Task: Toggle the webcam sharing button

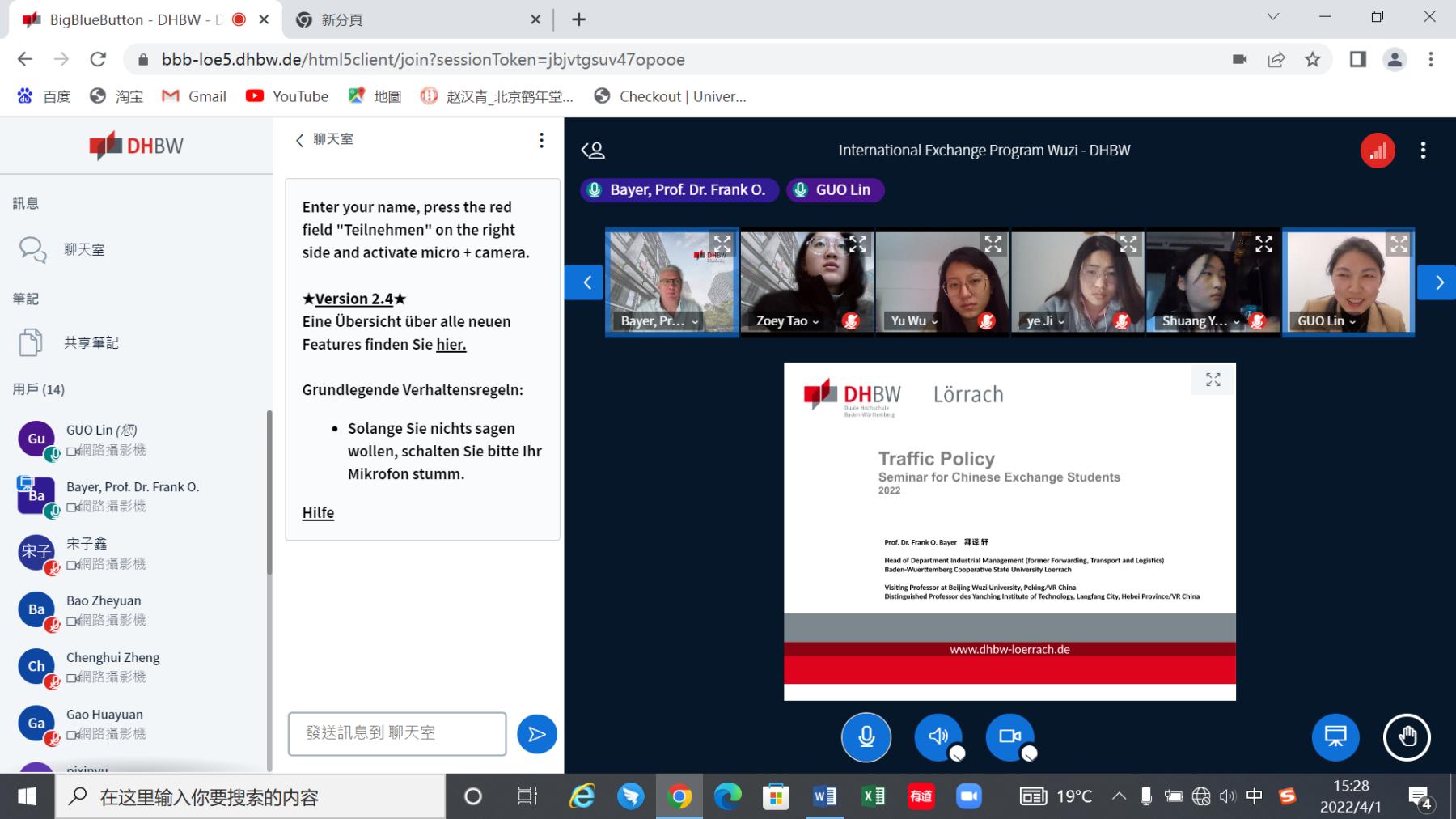Action: [x=1009, y=737]
